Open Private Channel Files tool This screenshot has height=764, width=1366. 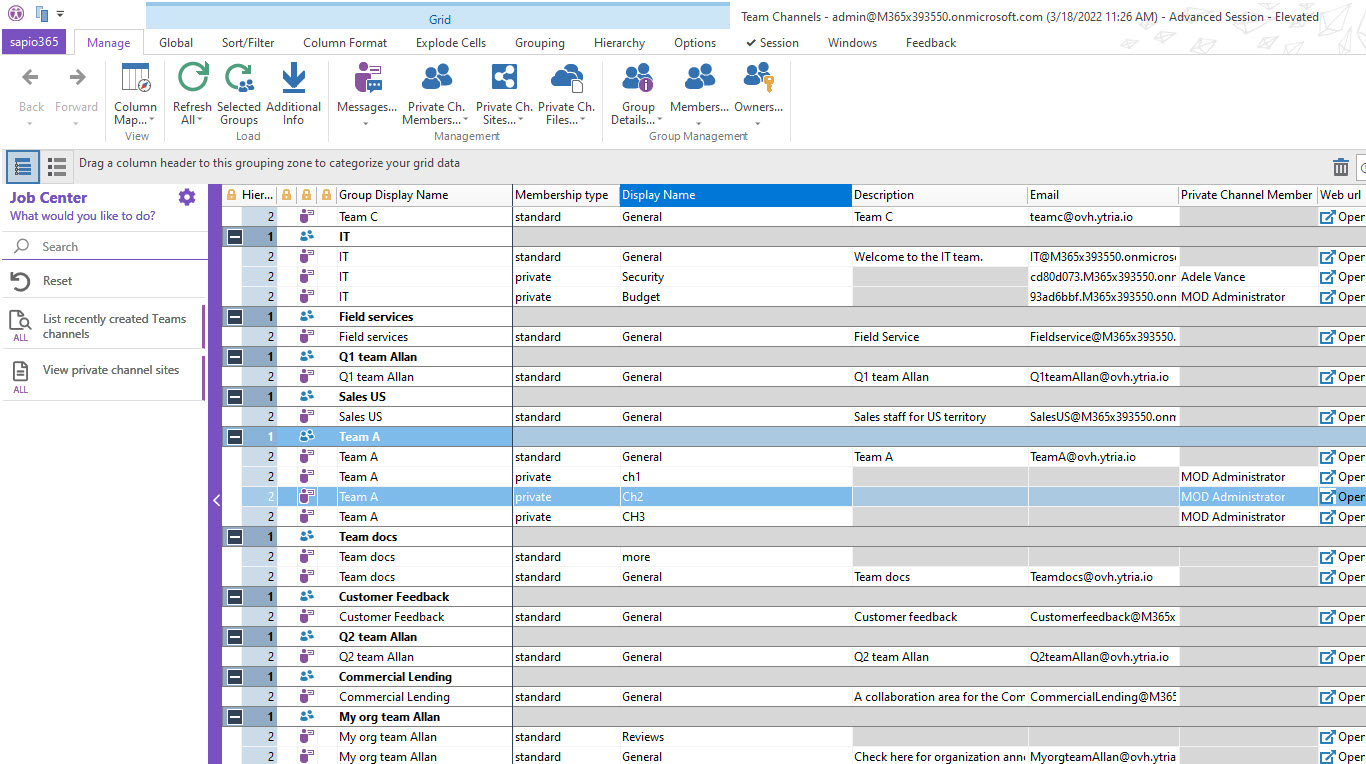pyautogui.click(x=566, y=79)
